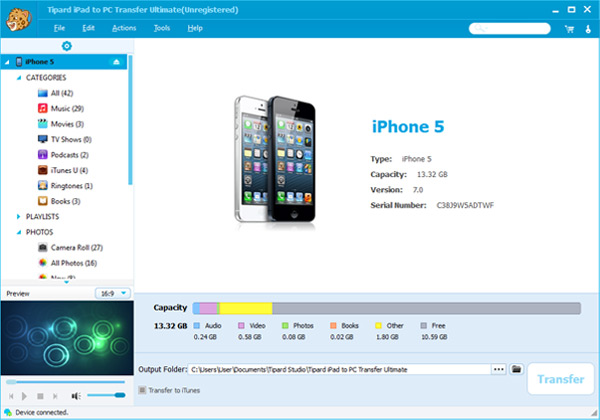
Task: Click the Free 10.59 GB value
Action: tap(434, 337)
